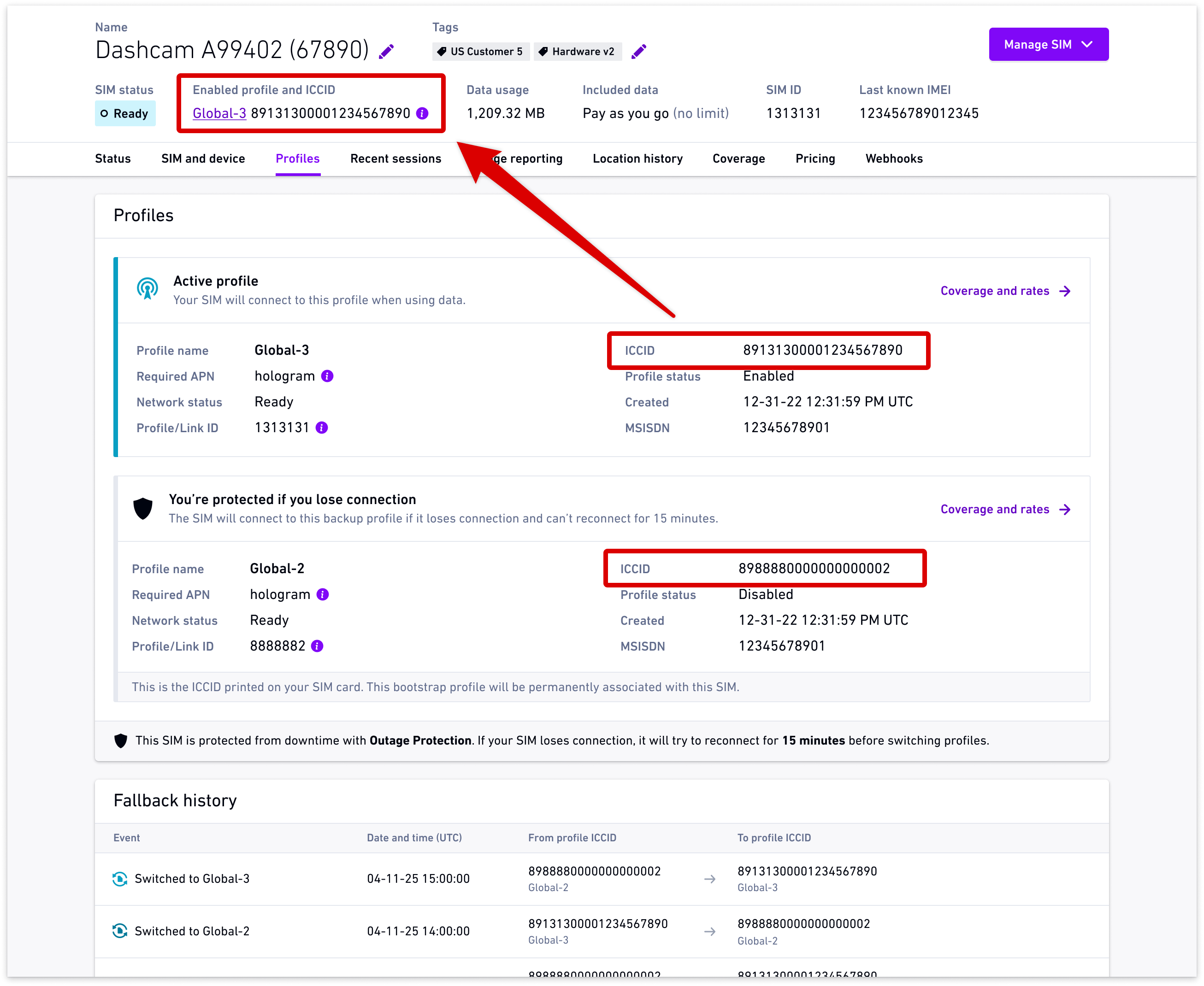Image resolution: width=1204 pixels, height=986 pixels.
Task: Click the US Customer 5 tag
Action: click(481, 52)
